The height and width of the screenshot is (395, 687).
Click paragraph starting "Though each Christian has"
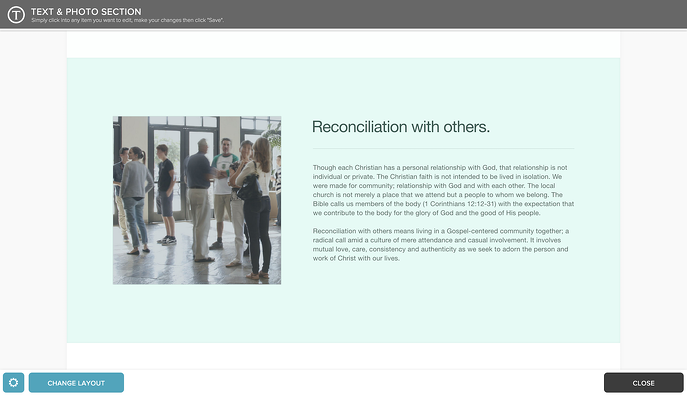click(443, 190)
